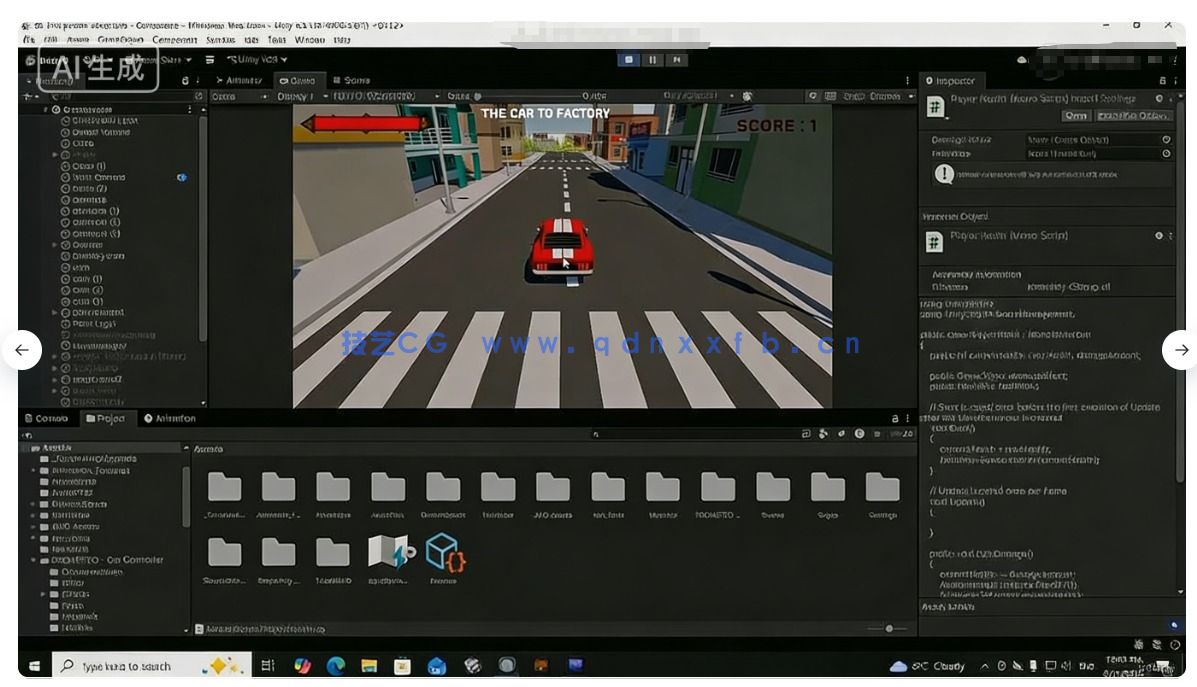Click the Open button on the script component
Viewport: 1197px width, 687px height.
click(x=1075, y=115)
